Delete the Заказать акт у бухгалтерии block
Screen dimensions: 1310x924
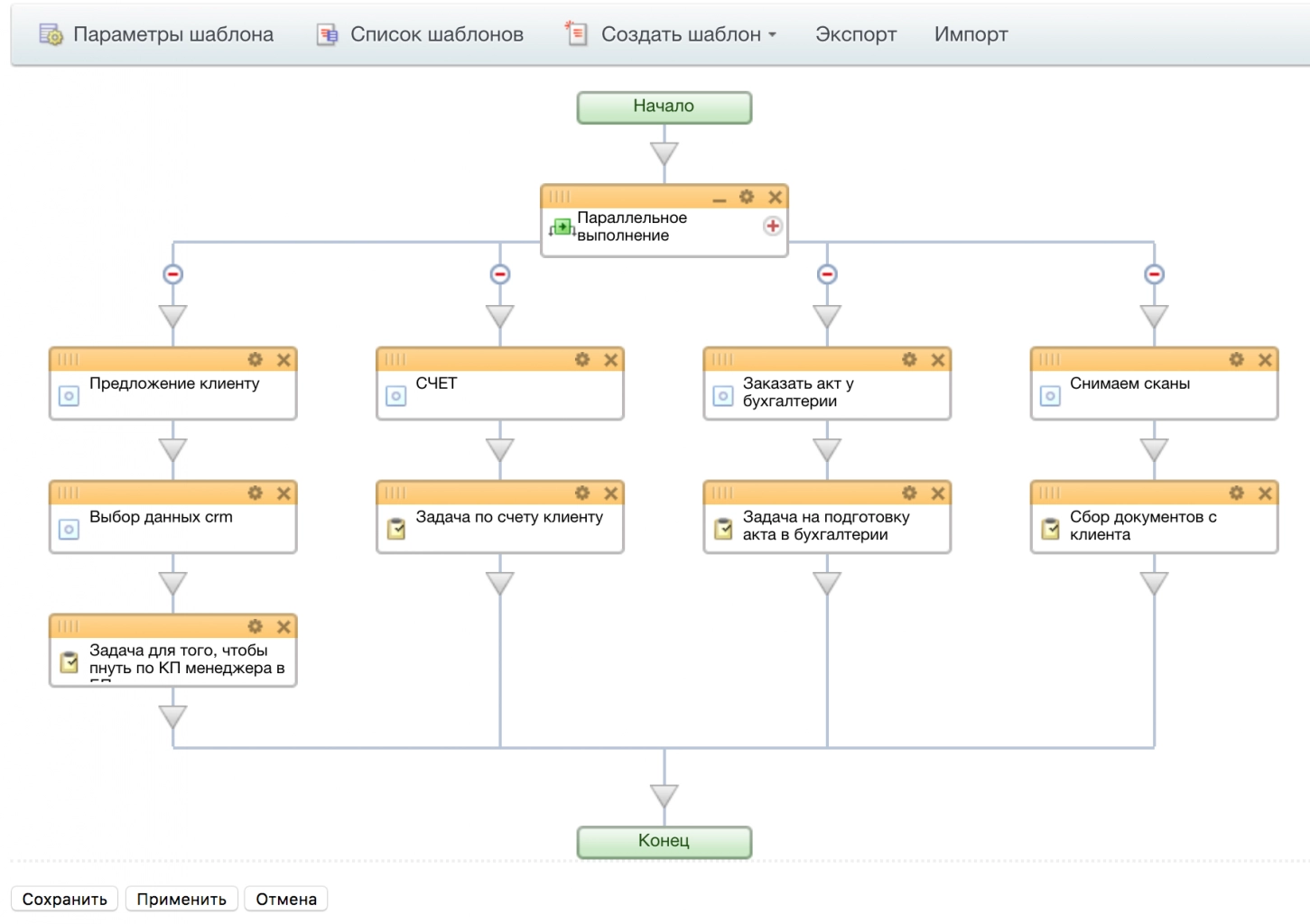[938, 359]
